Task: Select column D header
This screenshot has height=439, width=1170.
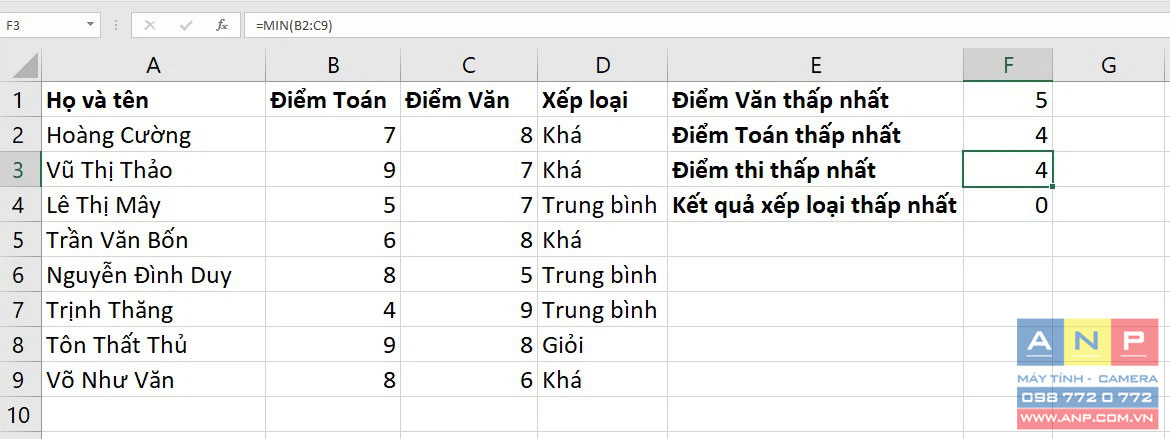Action: (602, 66)
